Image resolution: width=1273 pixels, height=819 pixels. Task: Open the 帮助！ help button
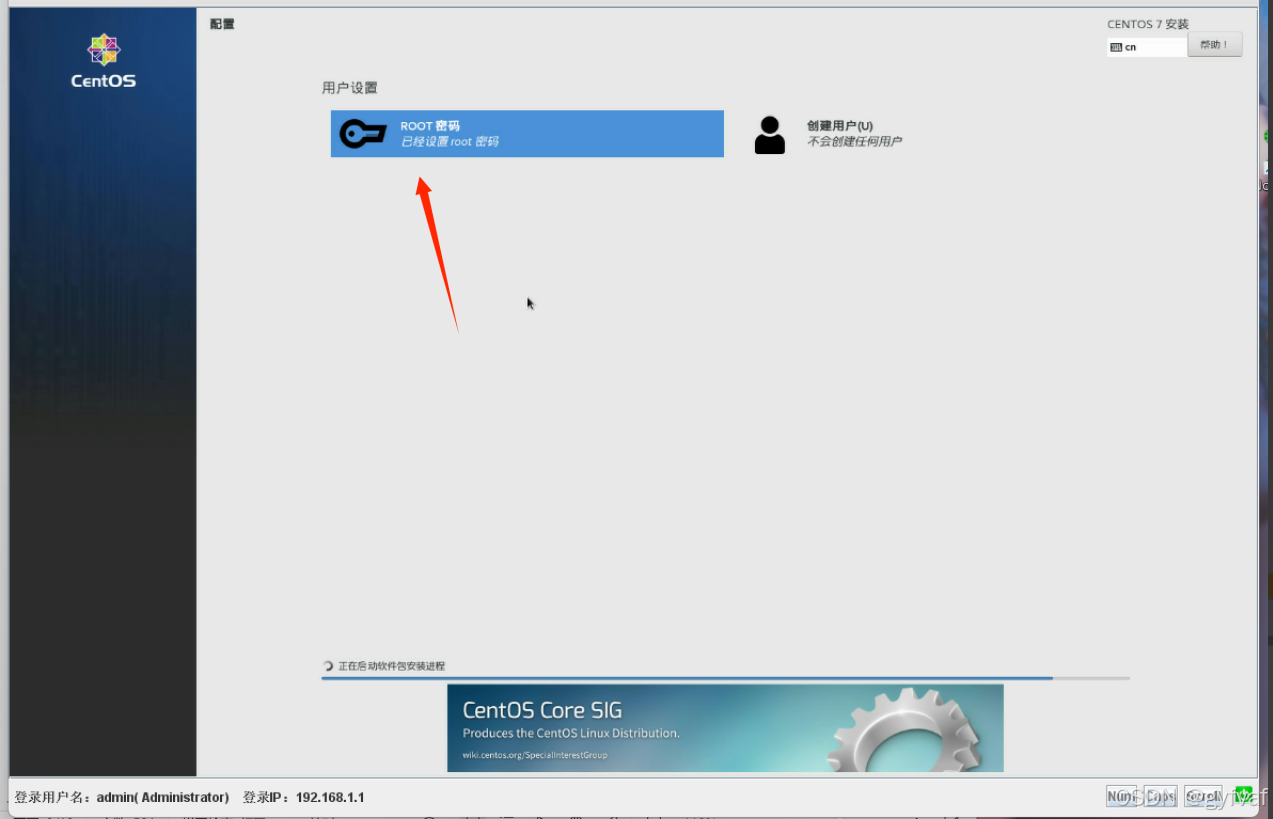1215,45
